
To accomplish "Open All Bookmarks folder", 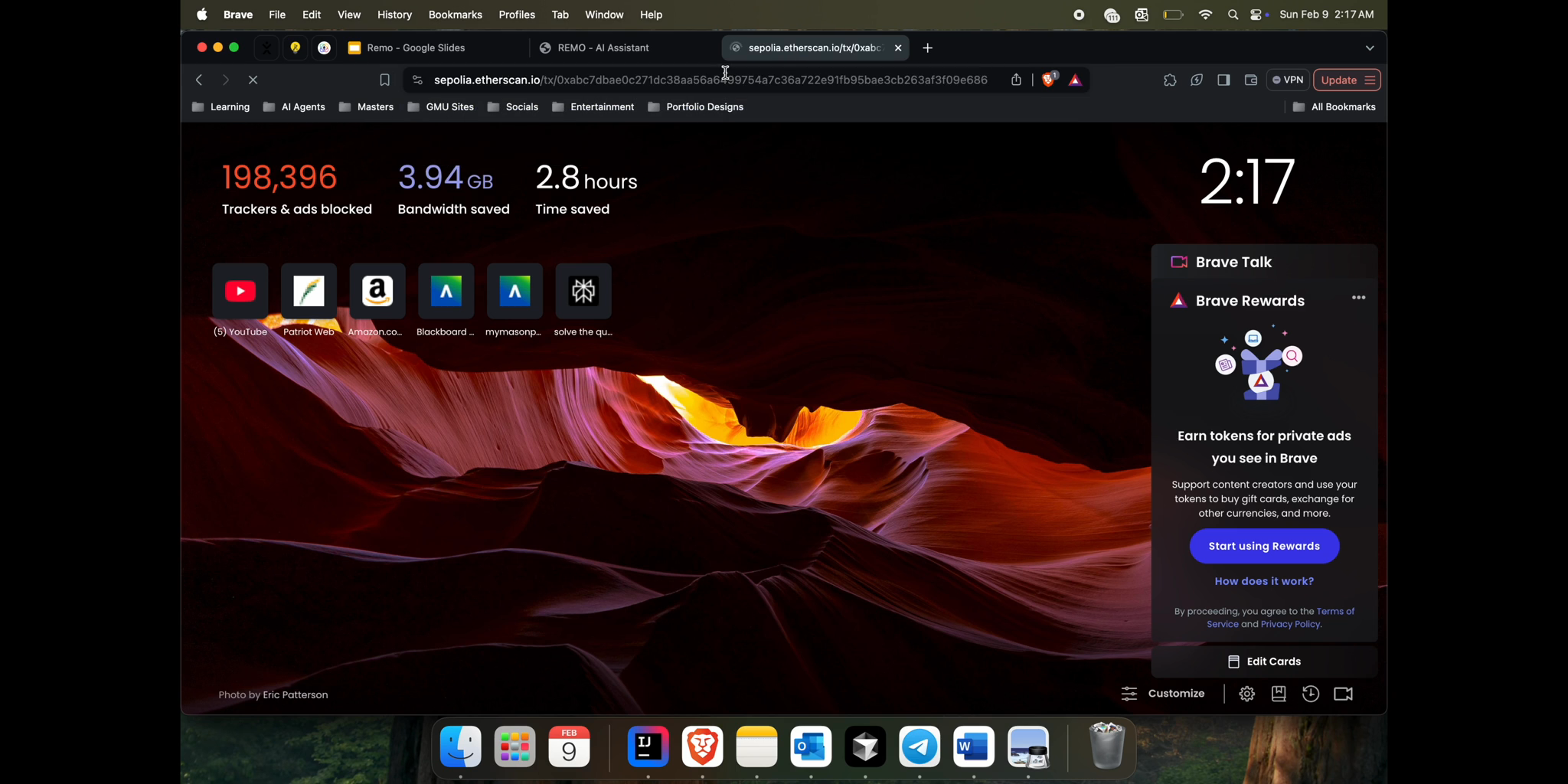I will pyautogui.click(x=1334, y=107).
